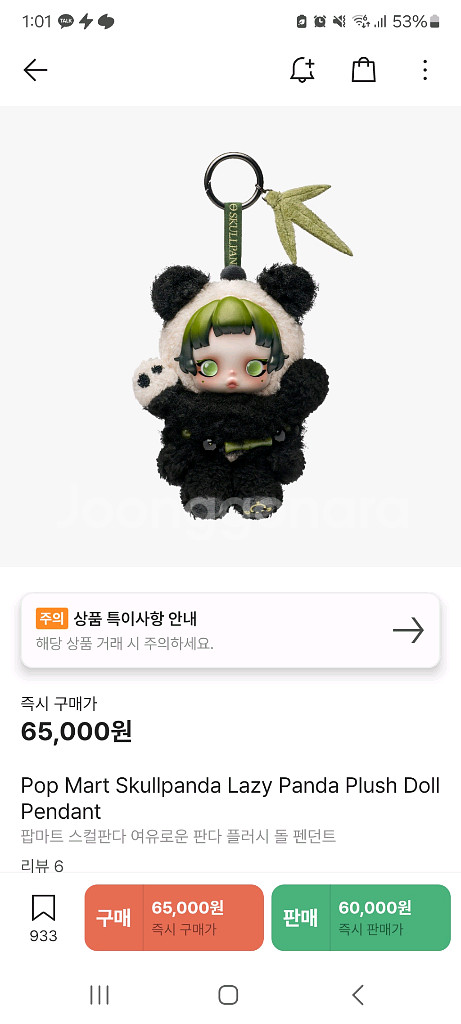
Task: Open the 상품 특이사항 안내 notice
Action: pyautogui.click(x=230, y=630)
